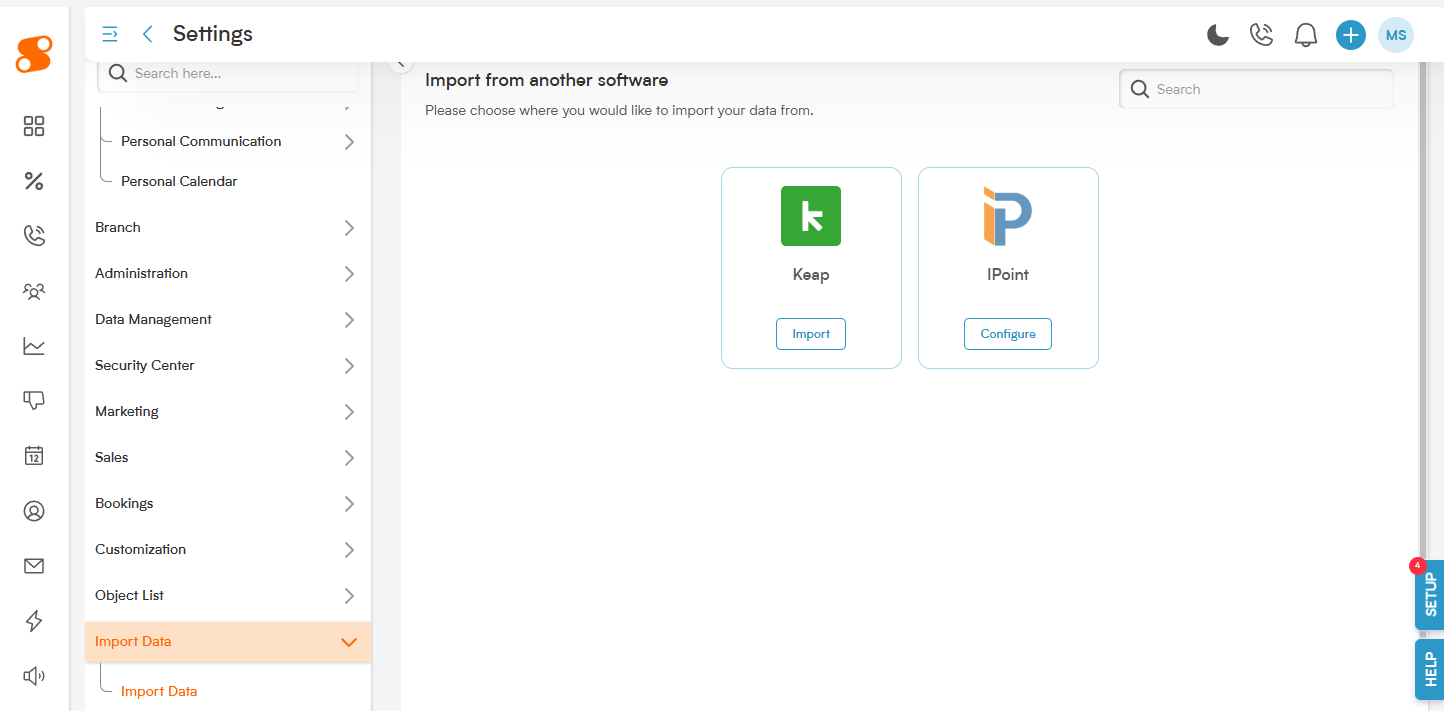Go back using the arrow beside Settings
The image size is (1444, 711).
tap(148, 34)
